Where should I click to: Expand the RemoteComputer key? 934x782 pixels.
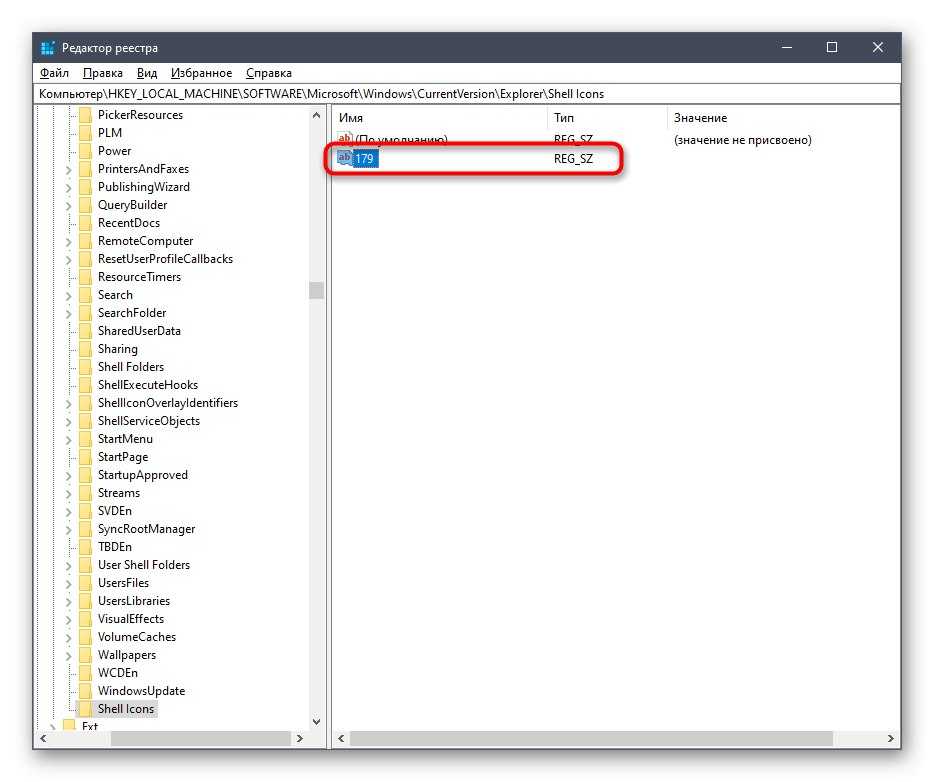pos(68,242)
